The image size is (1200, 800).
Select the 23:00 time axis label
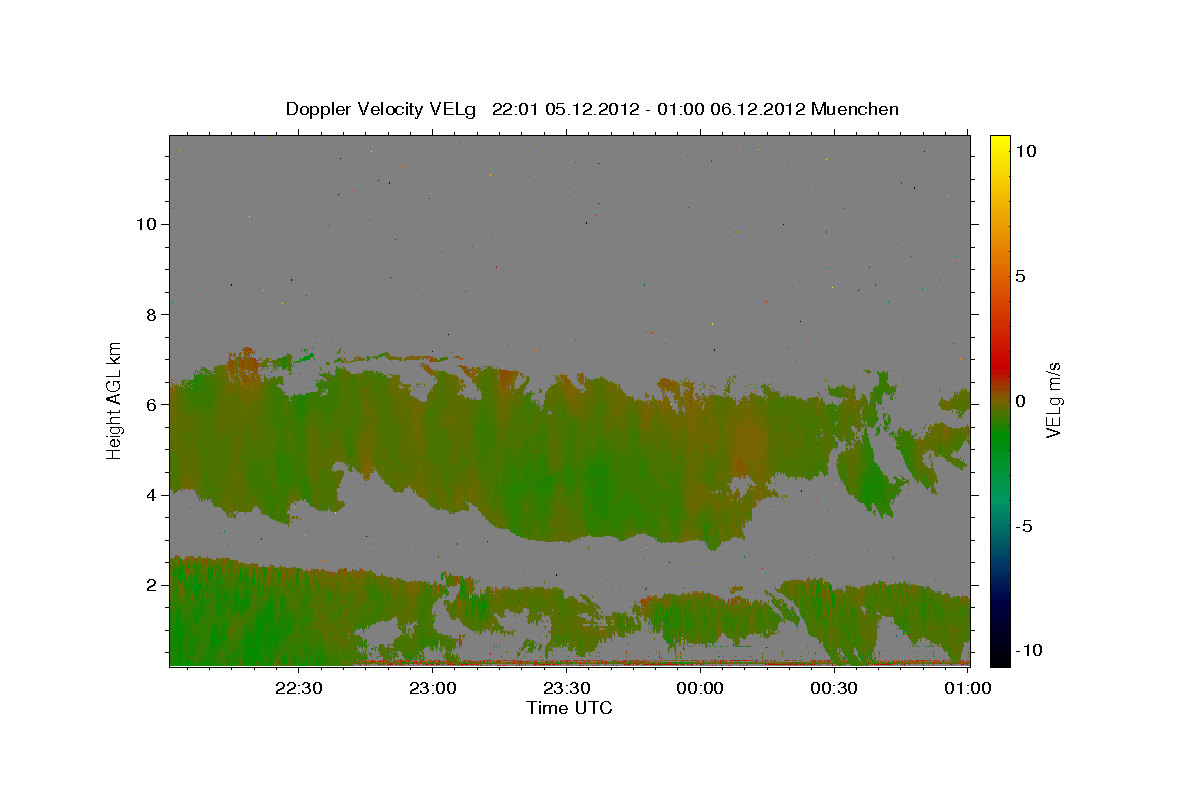(433, 688)
